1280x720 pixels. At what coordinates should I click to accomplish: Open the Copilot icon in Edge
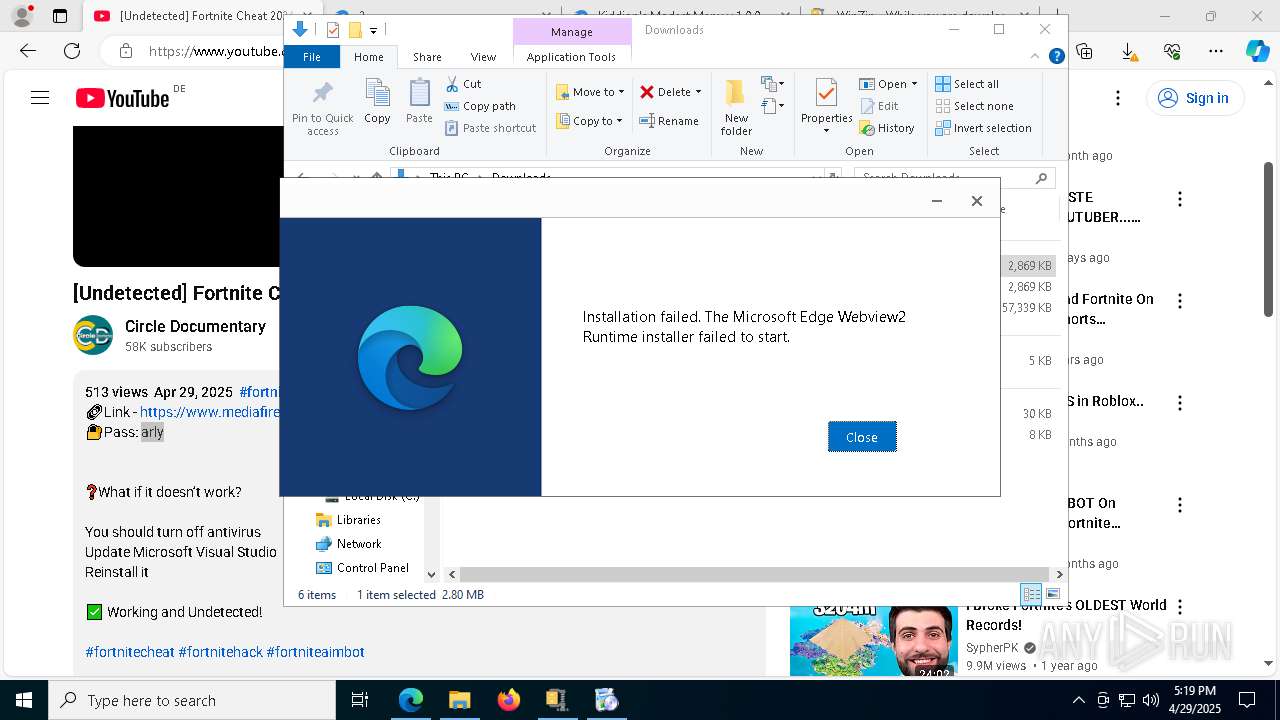click(x=1257, y=51)
